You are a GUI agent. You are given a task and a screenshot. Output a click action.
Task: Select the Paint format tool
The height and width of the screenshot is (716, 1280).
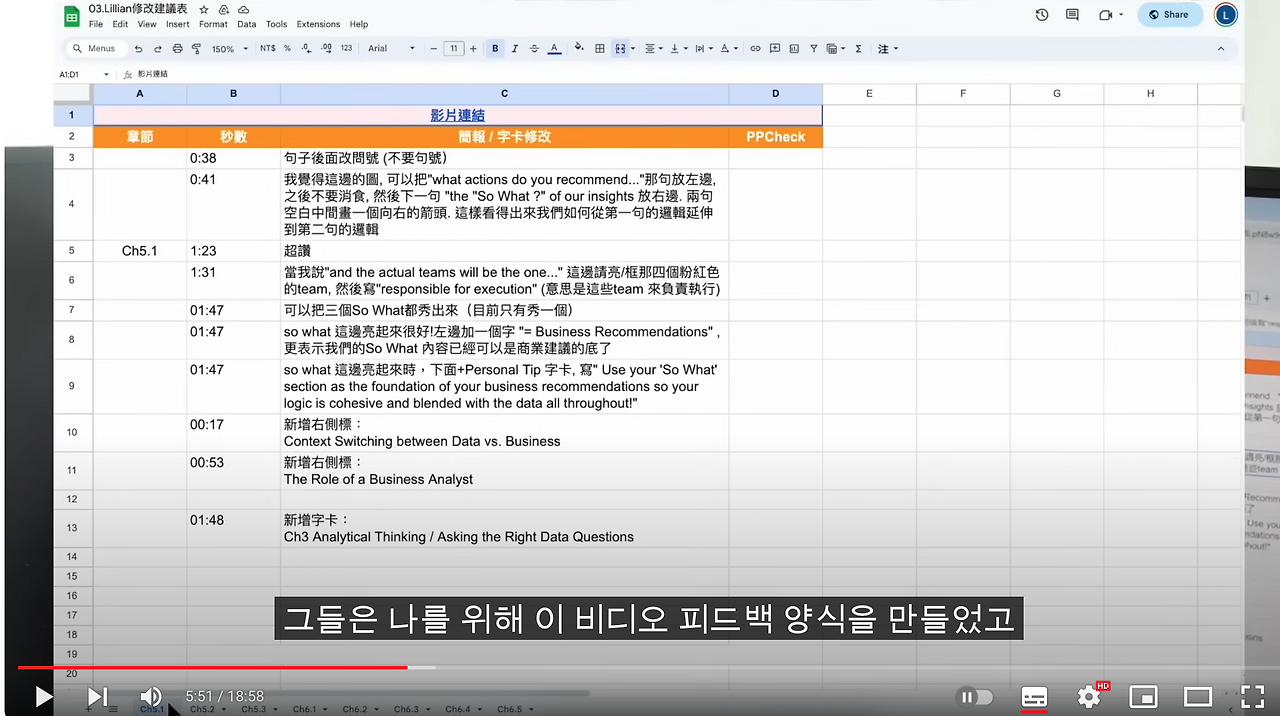pyautogui.click(x=195, y=48)
